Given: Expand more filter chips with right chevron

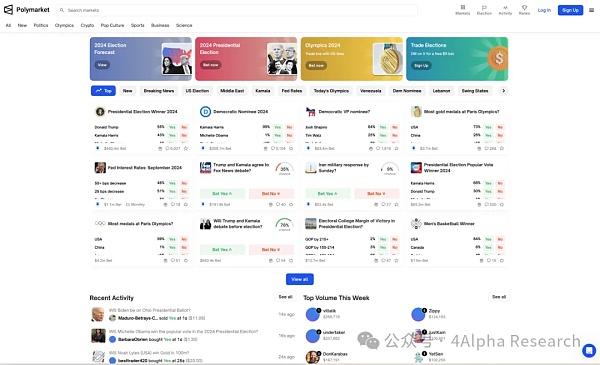Looking at the screenshot, I should tap(504, 91).
